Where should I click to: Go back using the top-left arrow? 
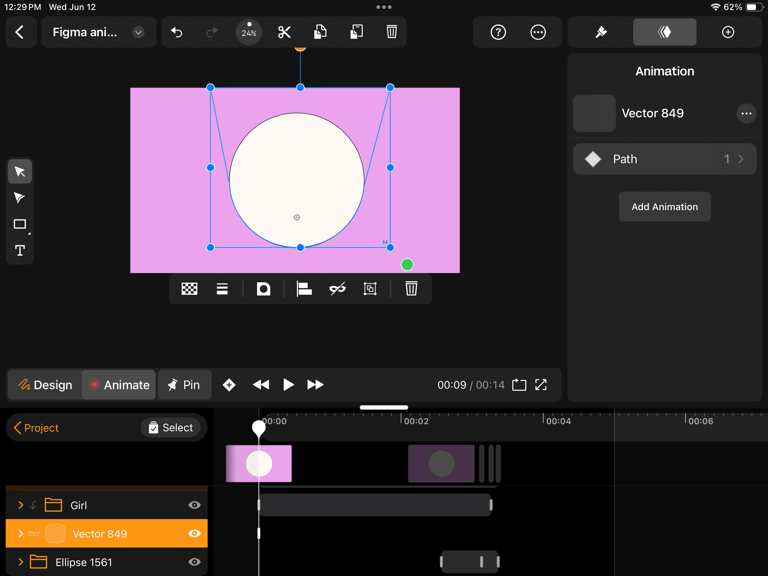click(x=20, y=32)
